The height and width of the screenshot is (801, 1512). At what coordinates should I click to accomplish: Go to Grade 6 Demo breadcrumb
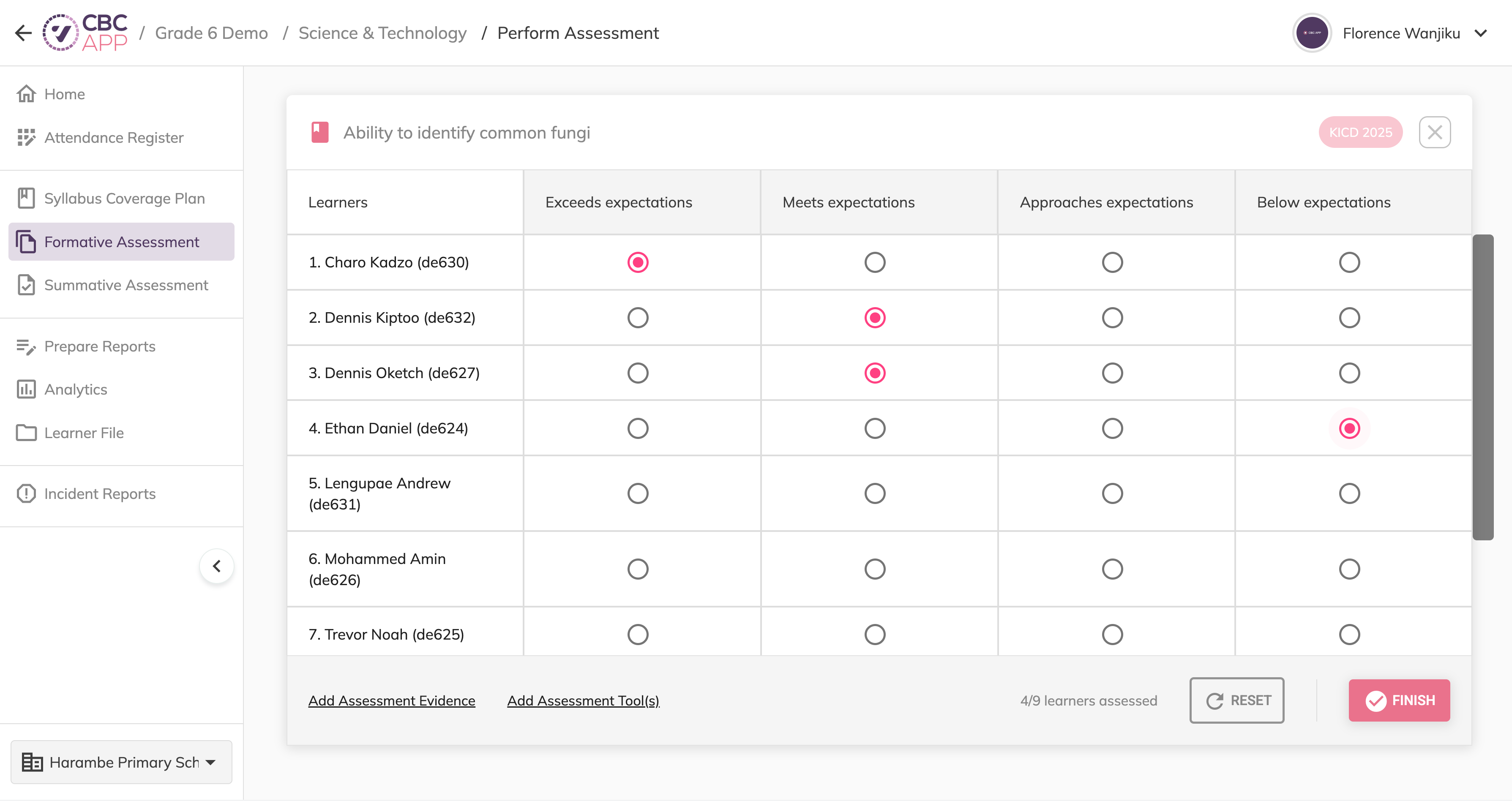point(211,33)
